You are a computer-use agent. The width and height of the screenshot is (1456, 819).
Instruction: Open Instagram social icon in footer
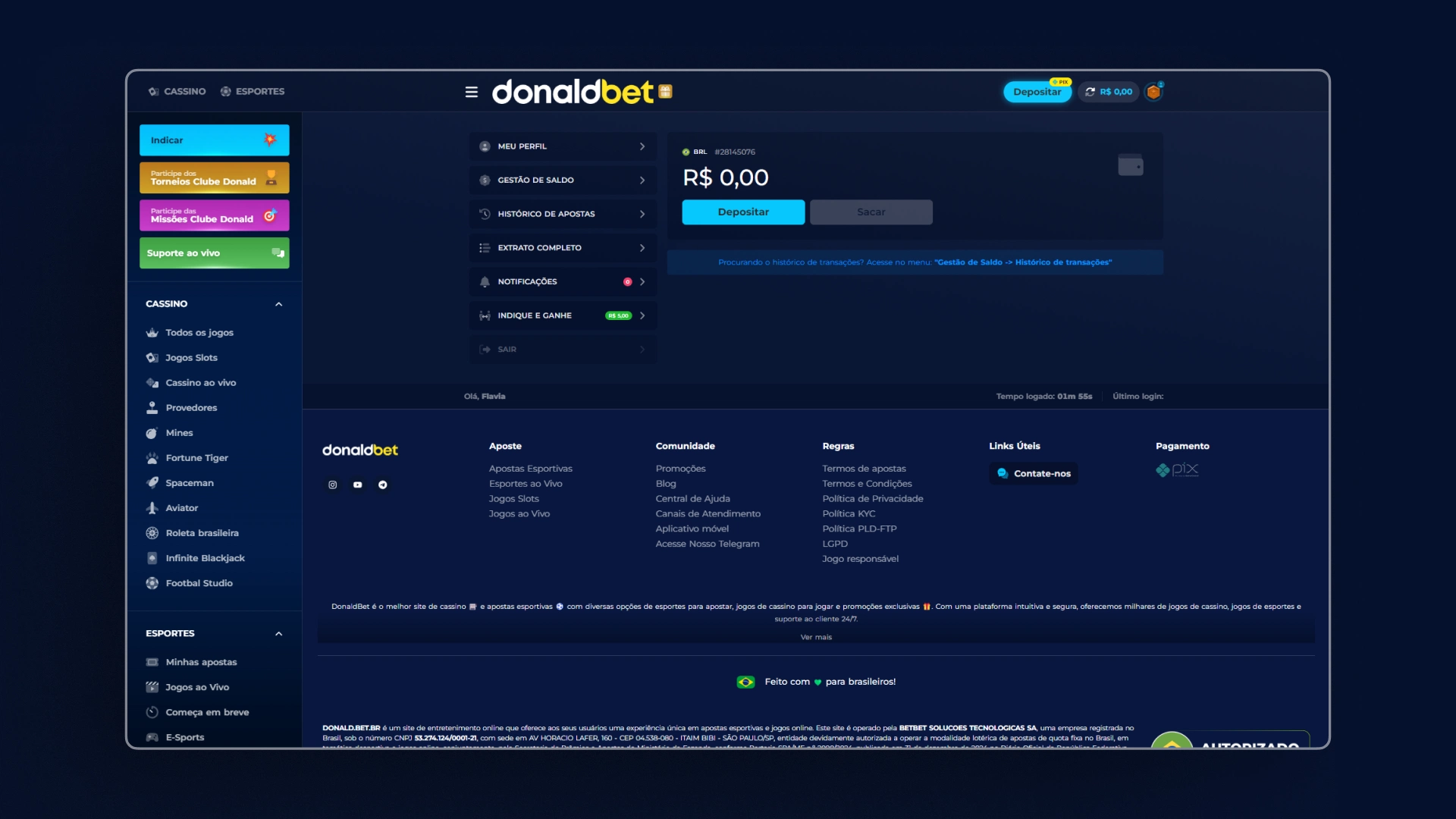332,485
